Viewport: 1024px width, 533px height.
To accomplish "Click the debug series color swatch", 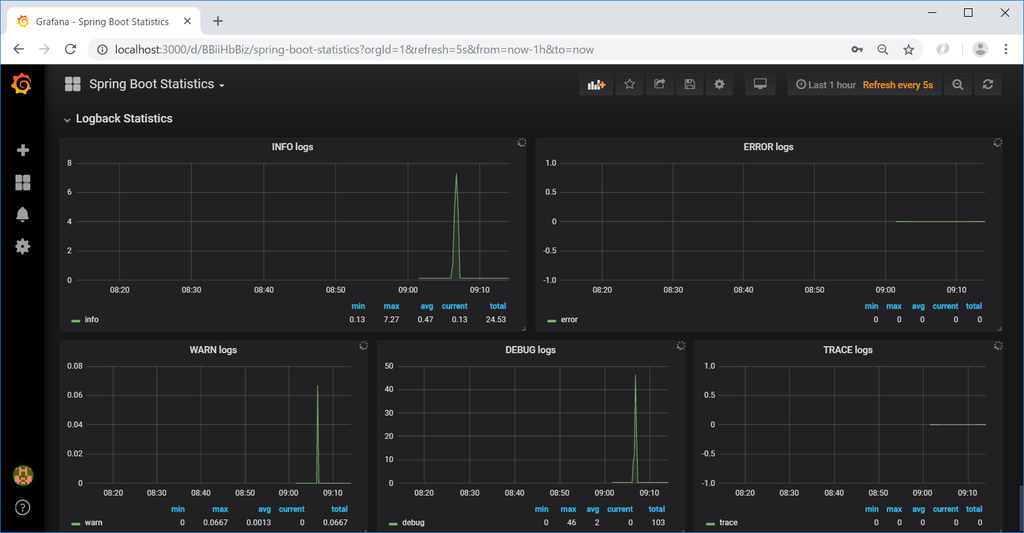I will (393, 524).
